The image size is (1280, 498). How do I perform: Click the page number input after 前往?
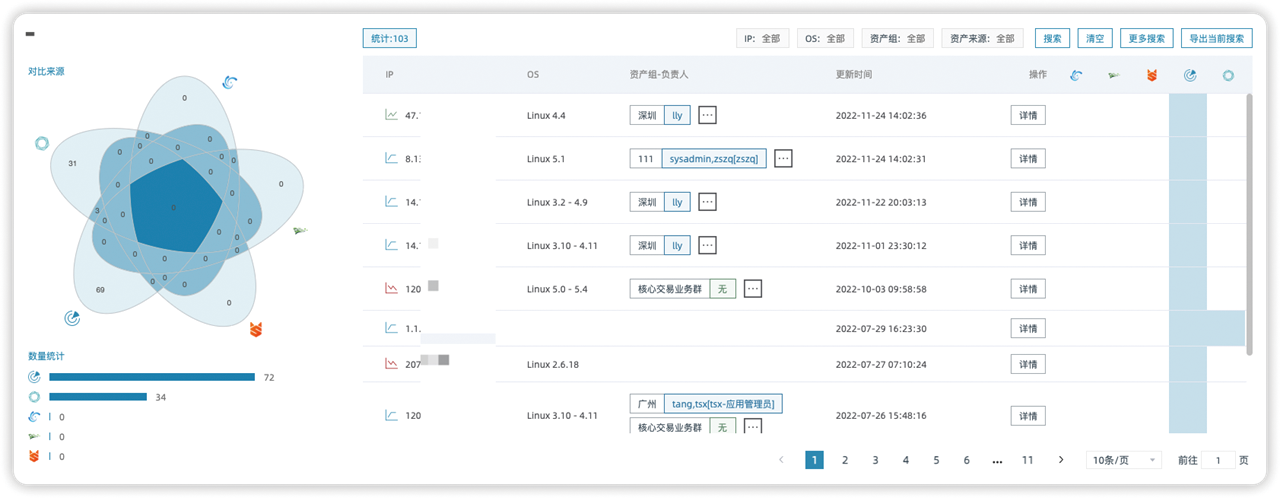click(1218, 460)
